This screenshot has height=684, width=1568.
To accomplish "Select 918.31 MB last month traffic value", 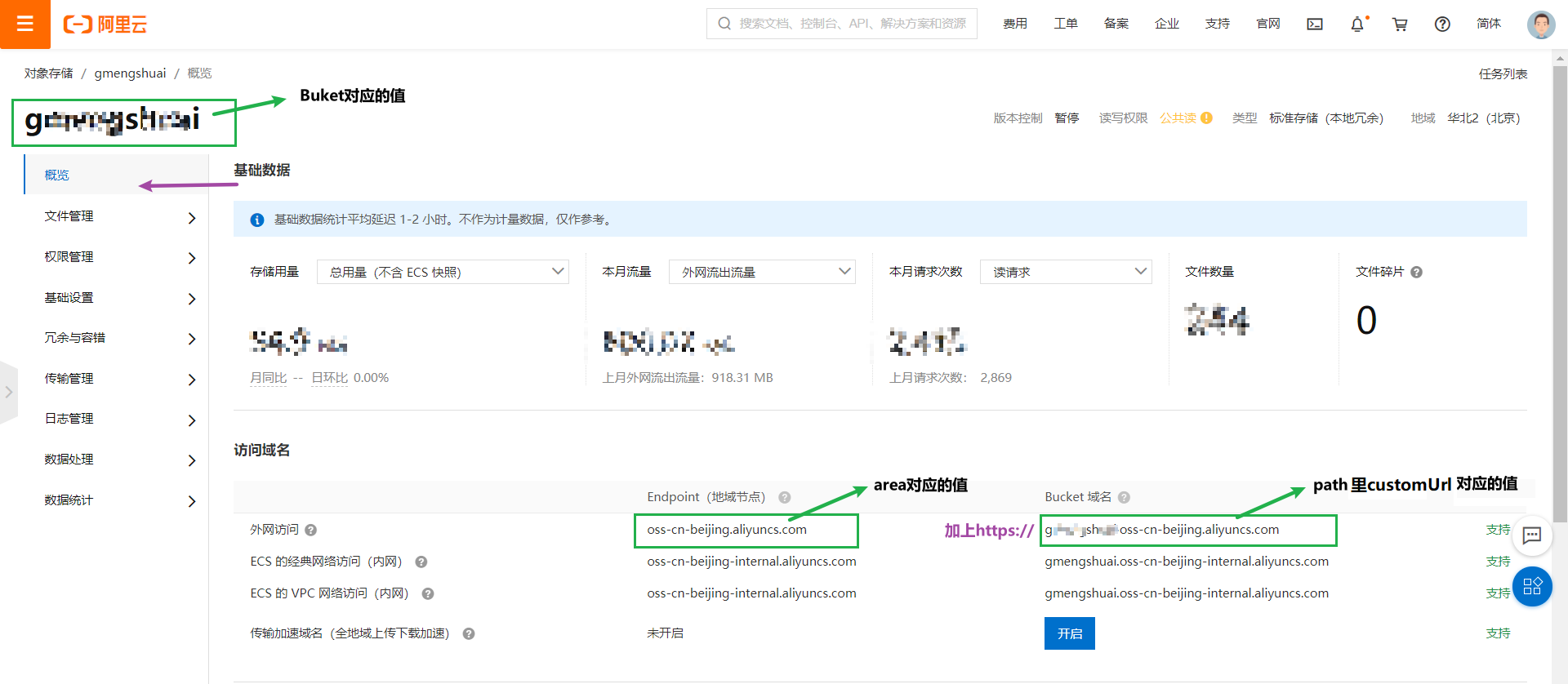I will point(742,378).
